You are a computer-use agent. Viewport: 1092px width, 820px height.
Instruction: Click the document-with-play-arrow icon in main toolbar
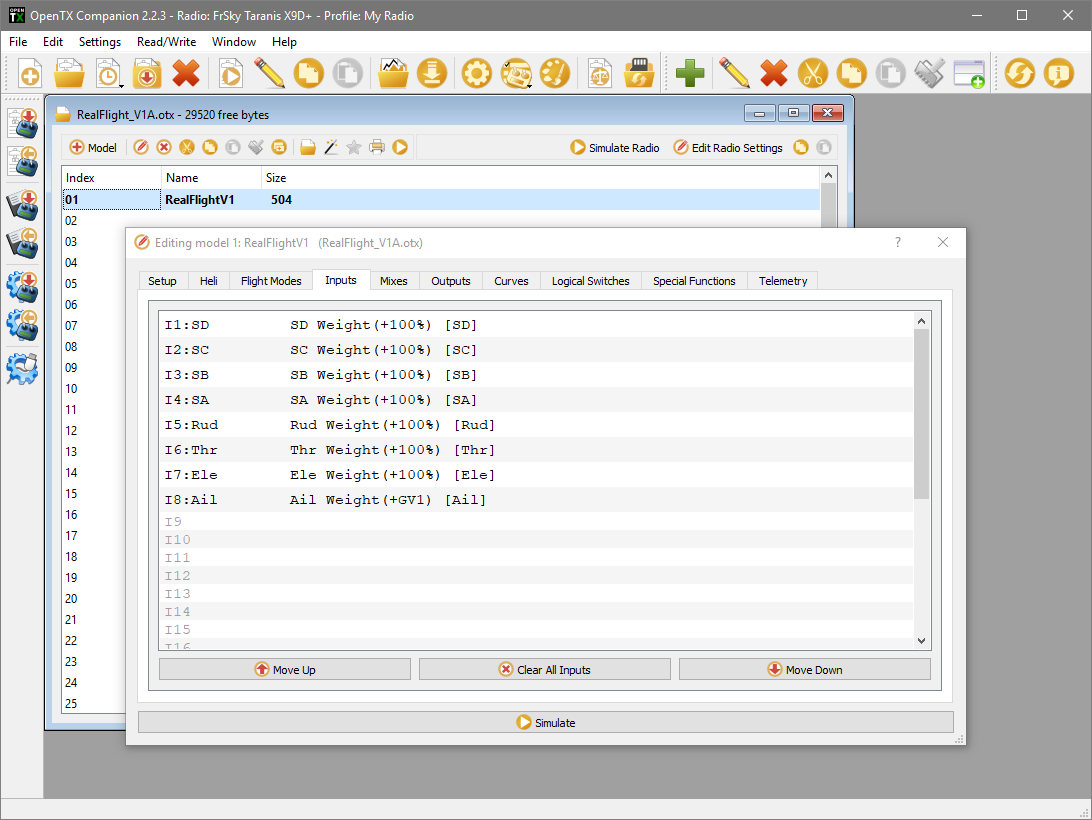tap(231, 73)
